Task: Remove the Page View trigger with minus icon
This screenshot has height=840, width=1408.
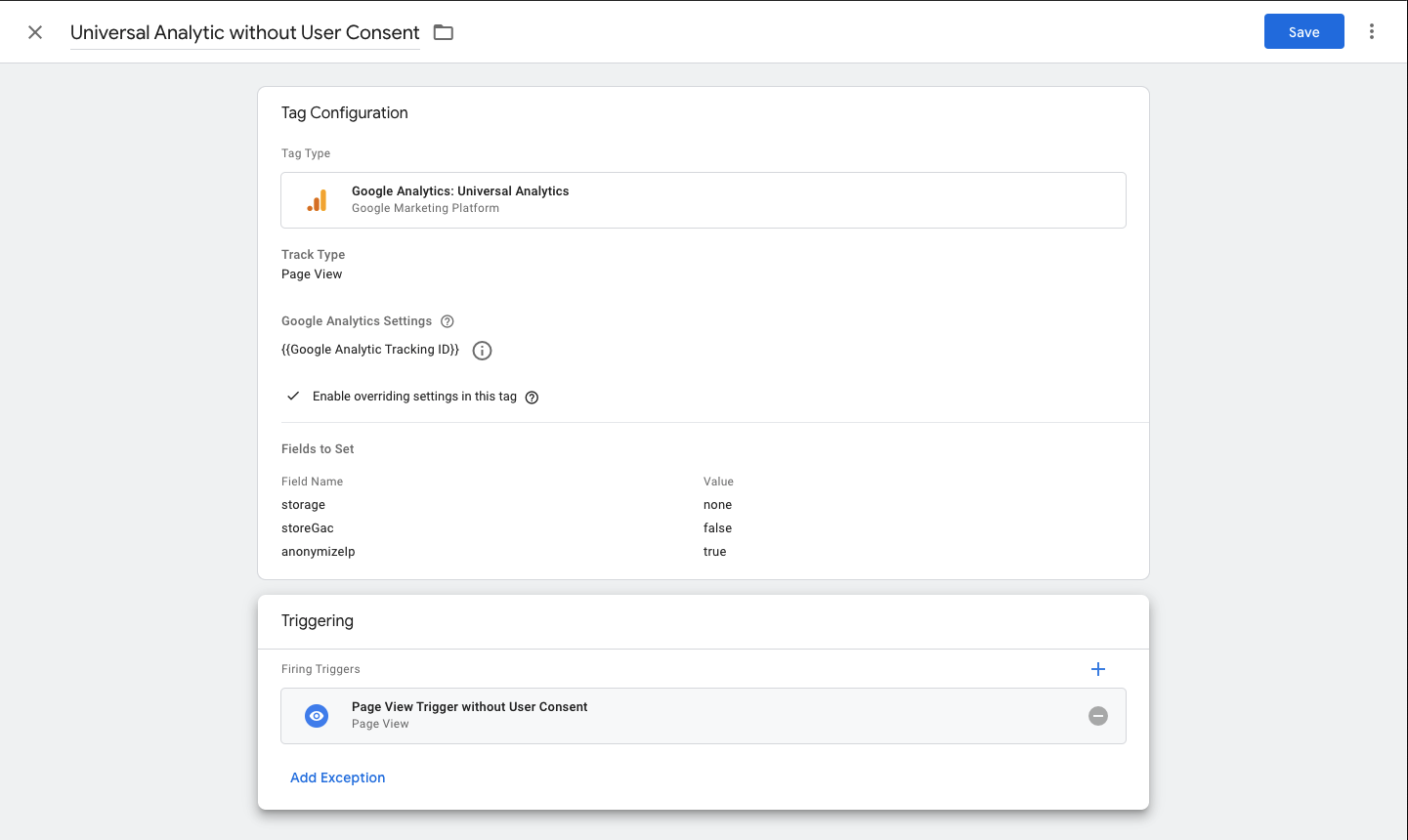Action: tap(1098, 716)
